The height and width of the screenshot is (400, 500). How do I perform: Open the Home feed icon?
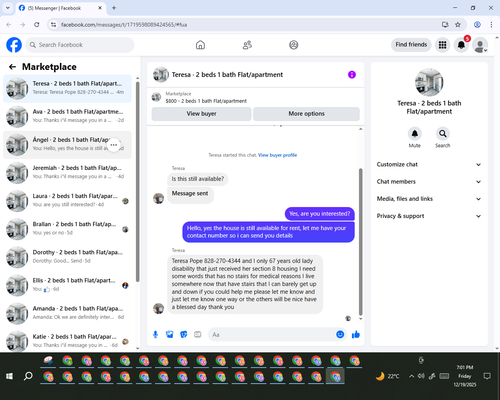pos(200,45)
